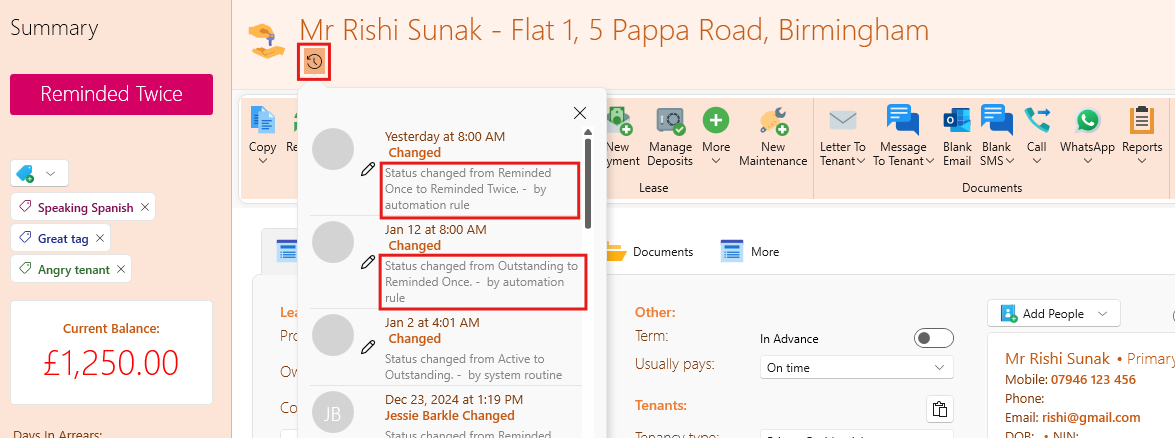Click the history popup scrollbar
Viewport: 1175px width, 438px height.
[588, 182]
